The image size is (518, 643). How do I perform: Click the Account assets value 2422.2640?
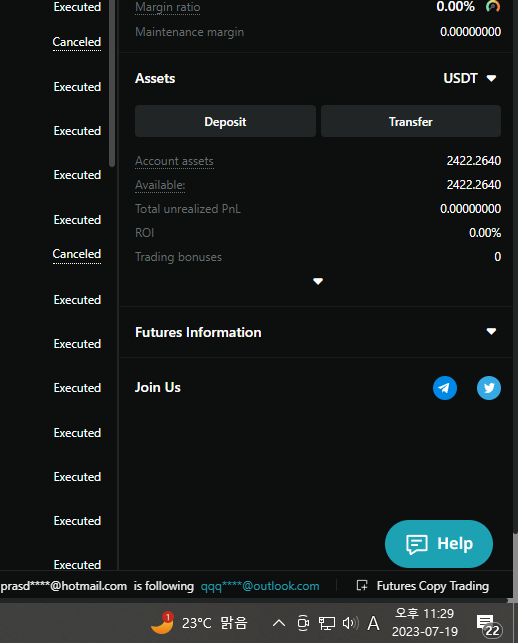pyautogui.click(x=474, y=160)
